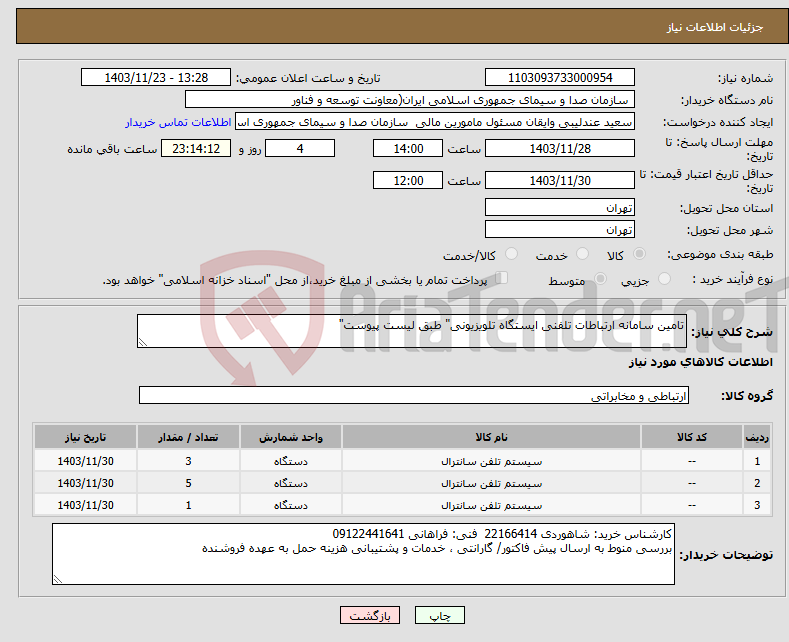789x642 pixels.
Task: Click the گروه کالا field ارتباطی و مخابراتی
Action: 414,395
